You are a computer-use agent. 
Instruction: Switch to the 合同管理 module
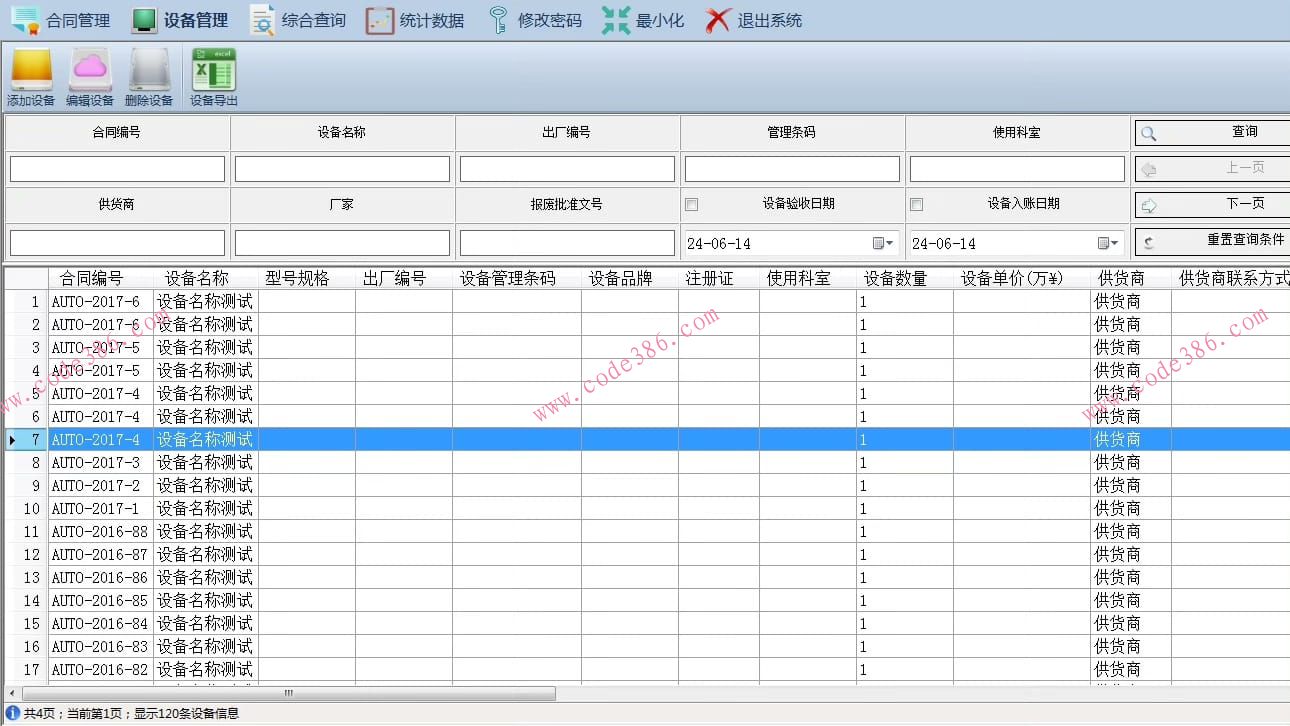click(x=60, y=20)
